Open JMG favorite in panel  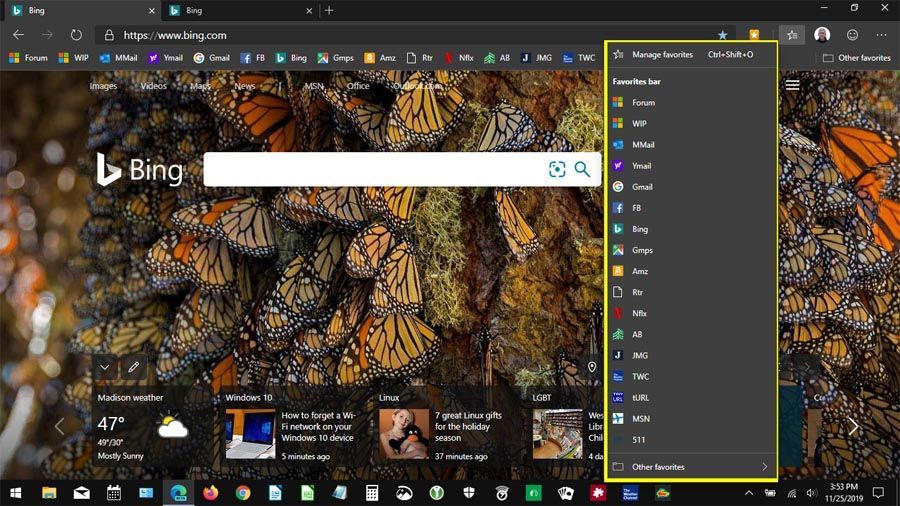click(691, 356)
